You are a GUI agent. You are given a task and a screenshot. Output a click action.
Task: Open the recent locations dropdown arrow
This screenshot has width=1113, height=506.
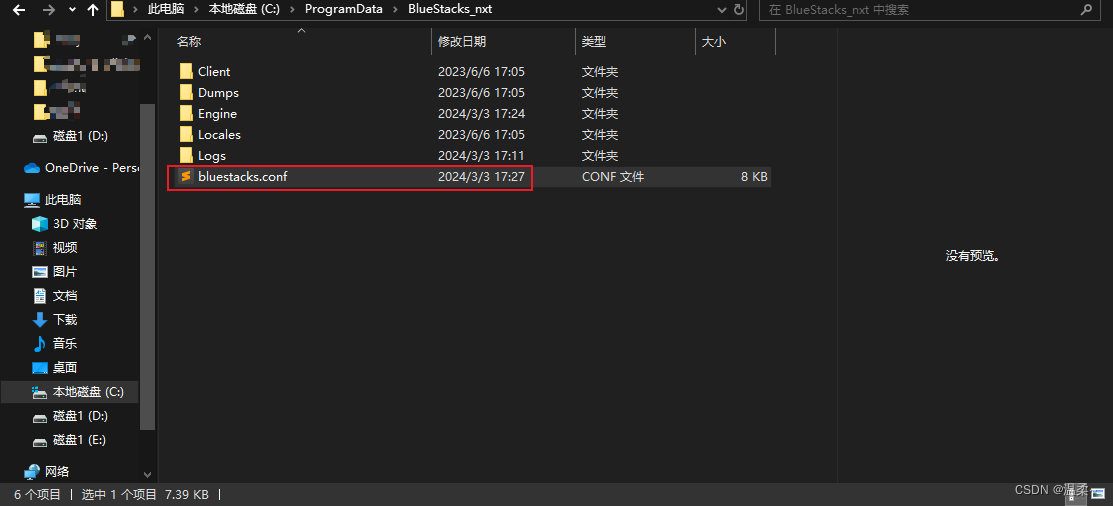(72, 11)
